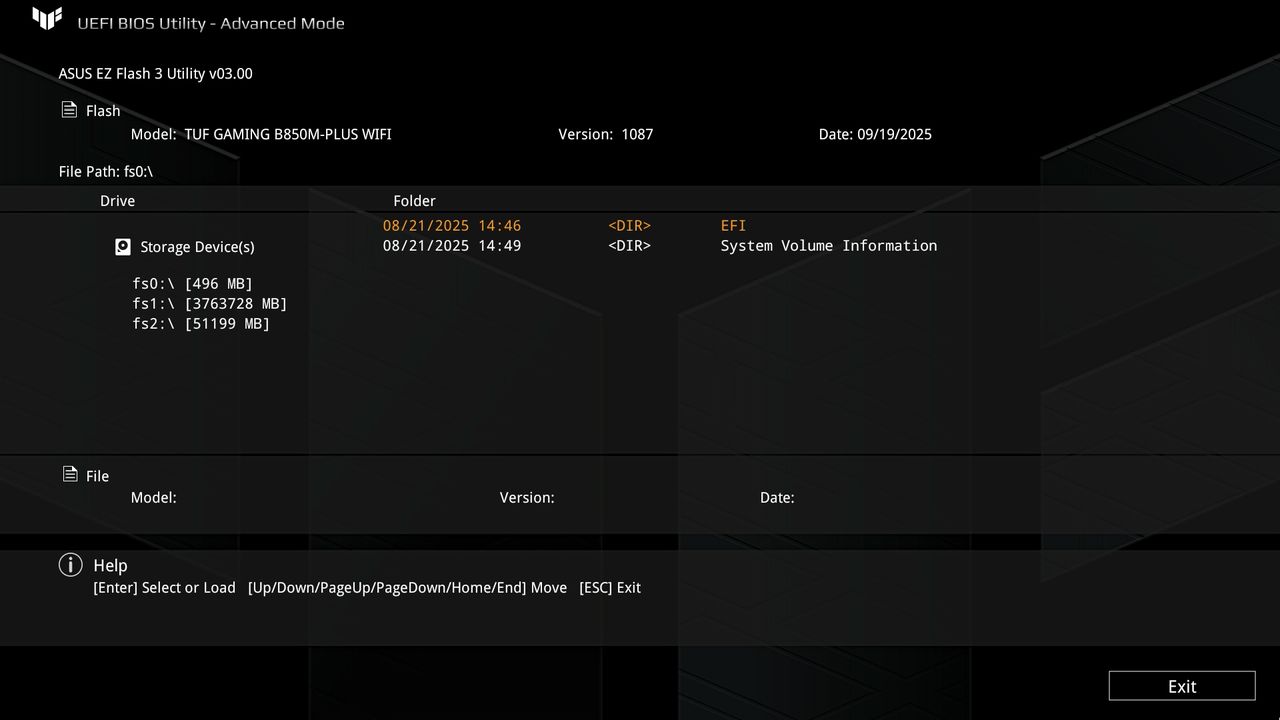Click the Folder column header

tap(414, 200)
